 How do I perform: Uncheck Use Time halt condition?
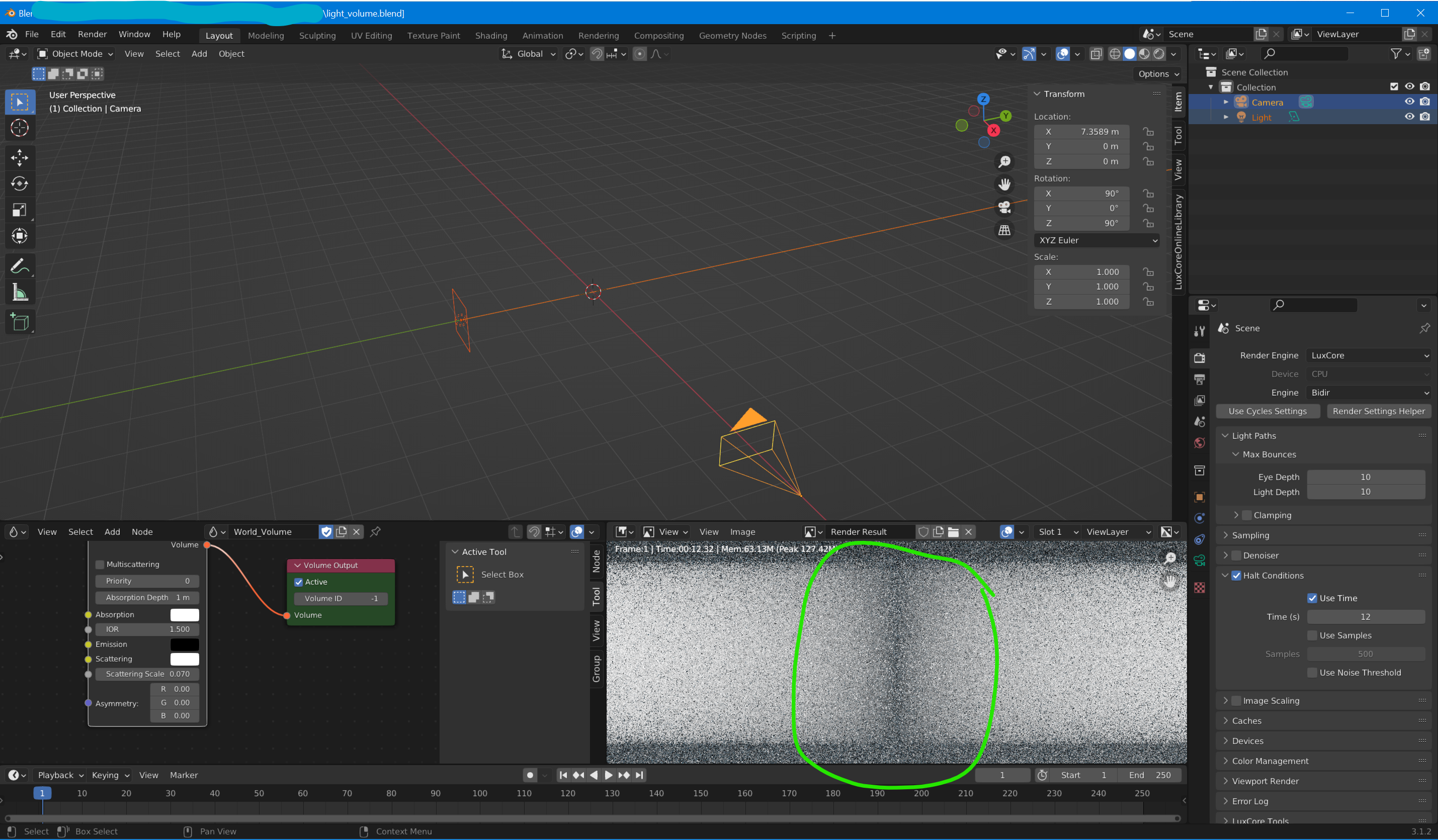1312,598
